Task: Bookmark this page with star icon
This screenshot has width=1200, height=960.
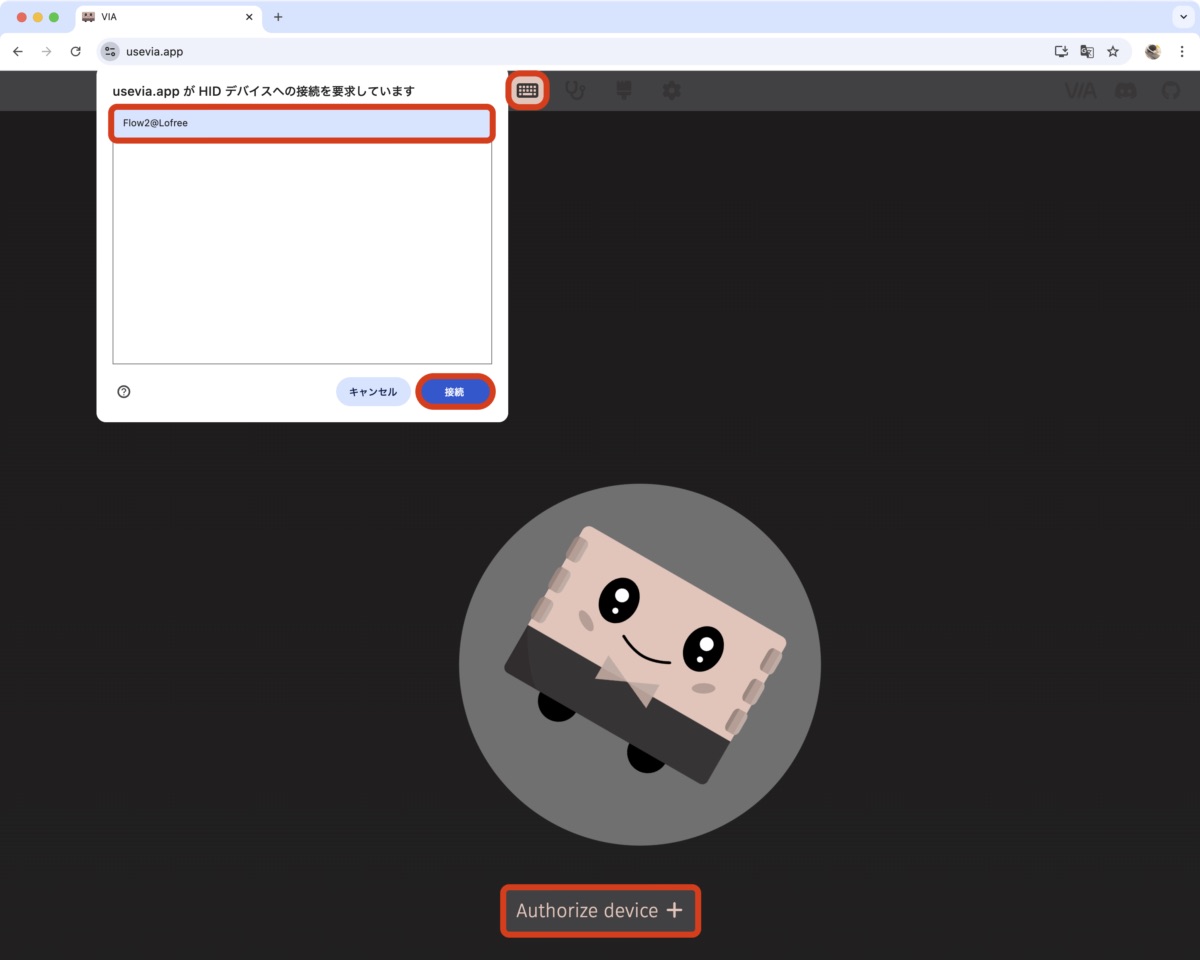Action: point(1113,52)
